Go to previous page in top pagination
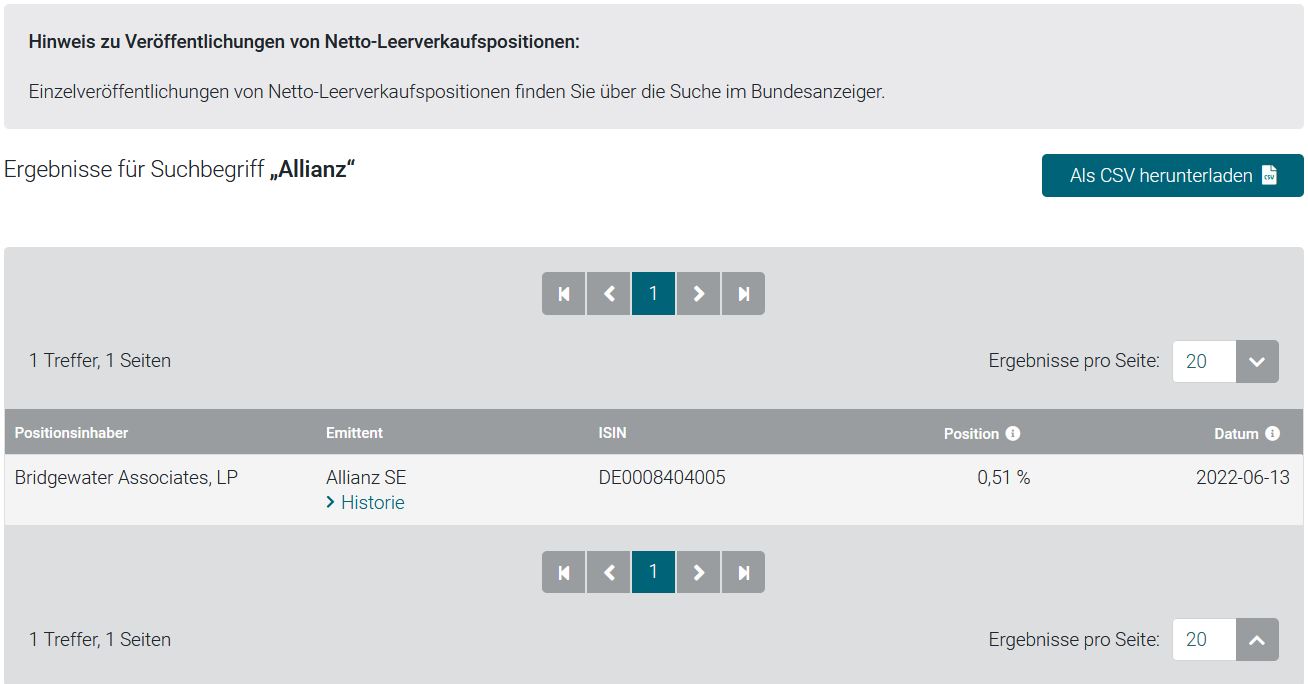1308x684 pixels. click(609, 294)
